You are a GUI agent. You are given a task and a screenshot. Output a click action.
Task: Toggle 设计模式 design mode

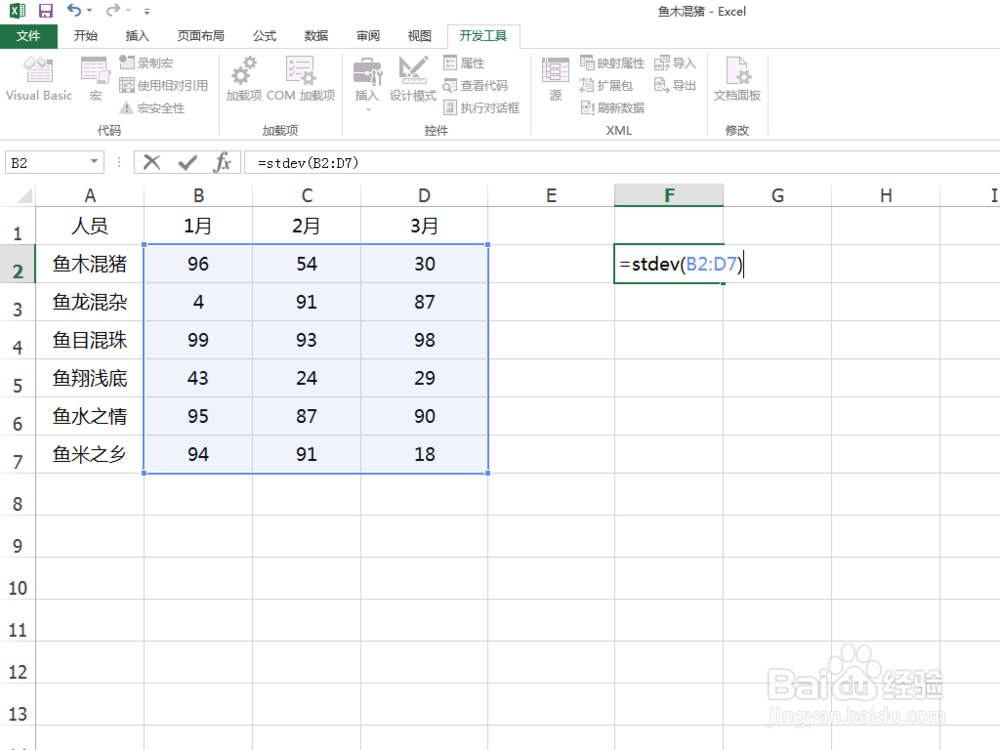point(413,78)
